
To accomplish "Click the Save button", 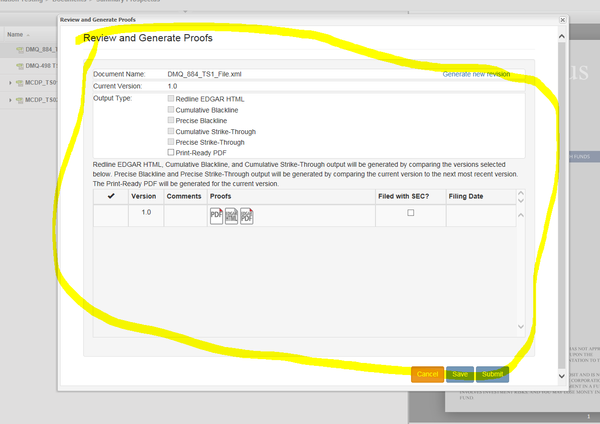I will coord(459,374).
